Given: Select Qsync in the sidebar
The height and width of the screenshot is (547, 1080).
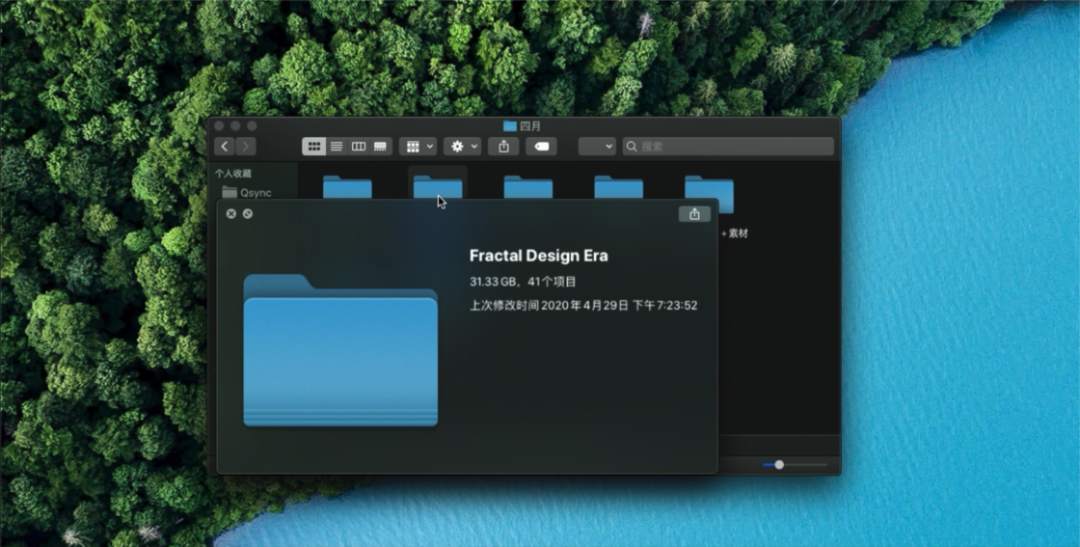Looking at the screenshot, I should click(x=247, y=192).
